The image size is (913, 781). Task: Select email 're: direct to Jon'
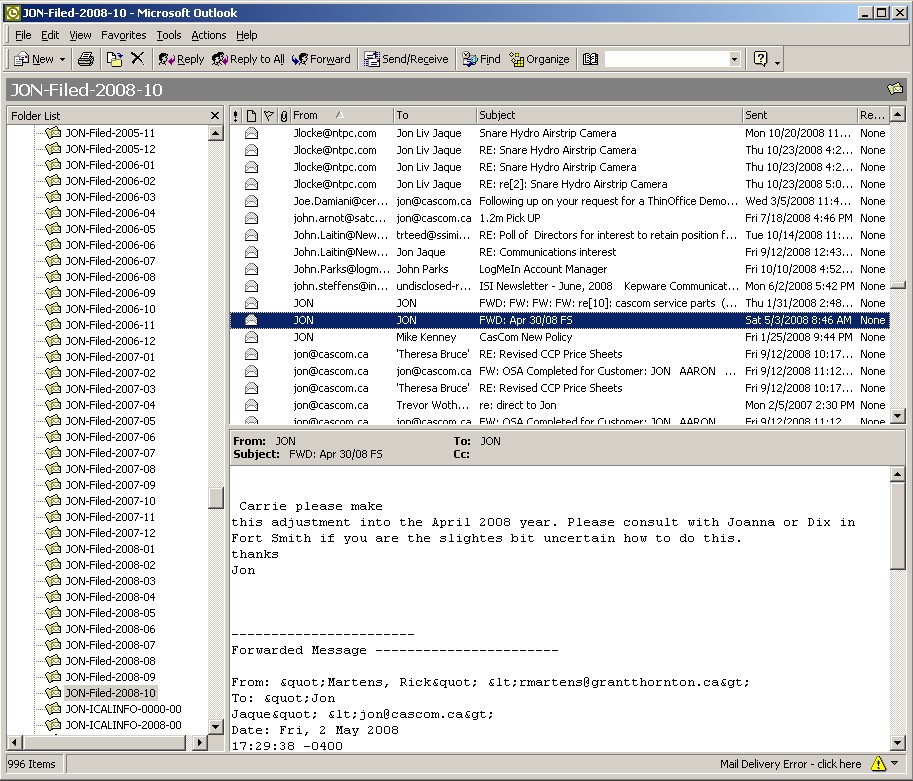[x=560, y=405]
